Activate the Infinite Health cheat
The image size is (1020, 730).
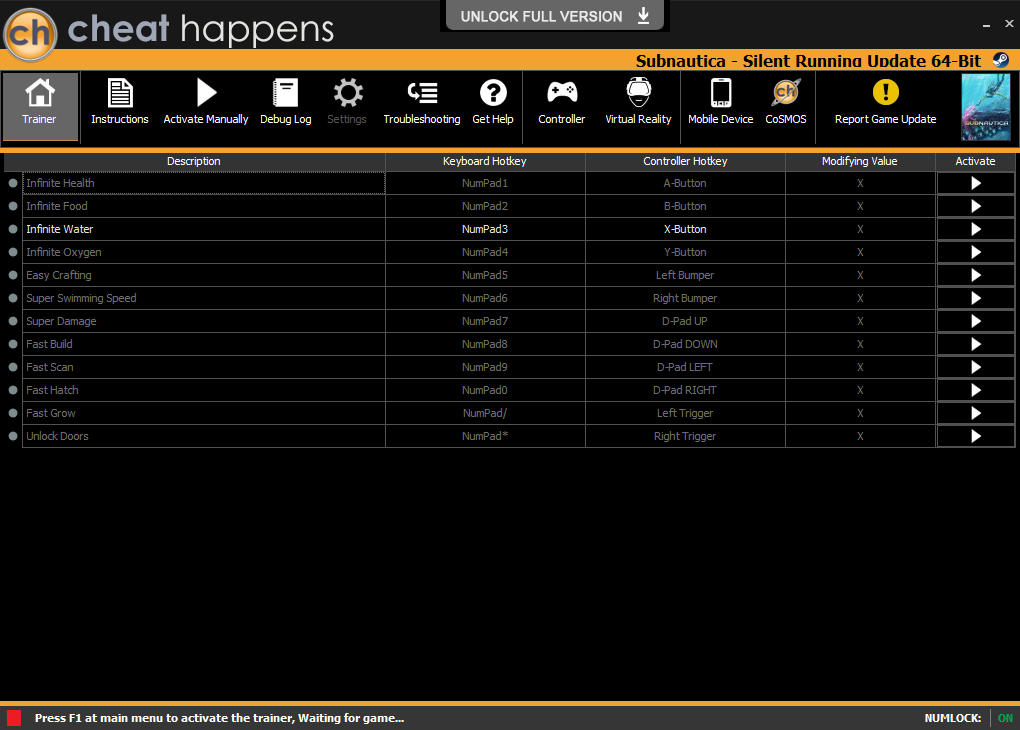click(975, 183)
